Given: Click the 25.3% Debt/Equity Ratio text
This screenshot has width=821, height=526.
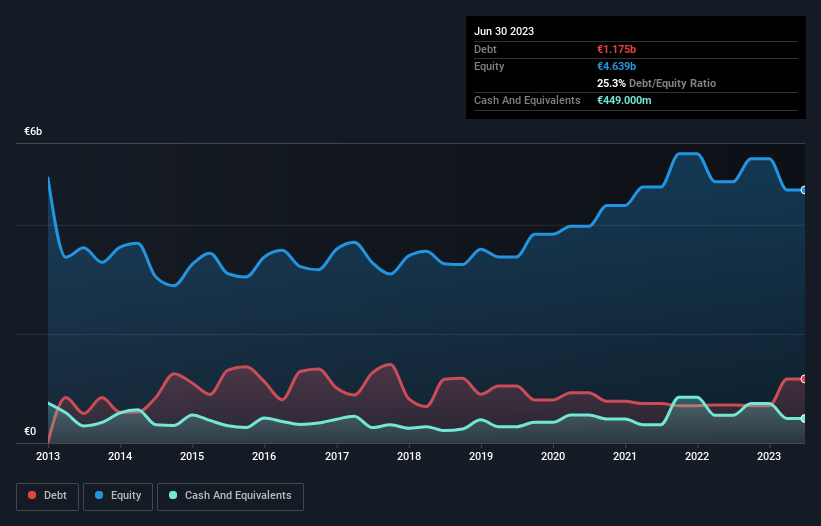Looking at the screenshot, I should (x=656, y=83).
